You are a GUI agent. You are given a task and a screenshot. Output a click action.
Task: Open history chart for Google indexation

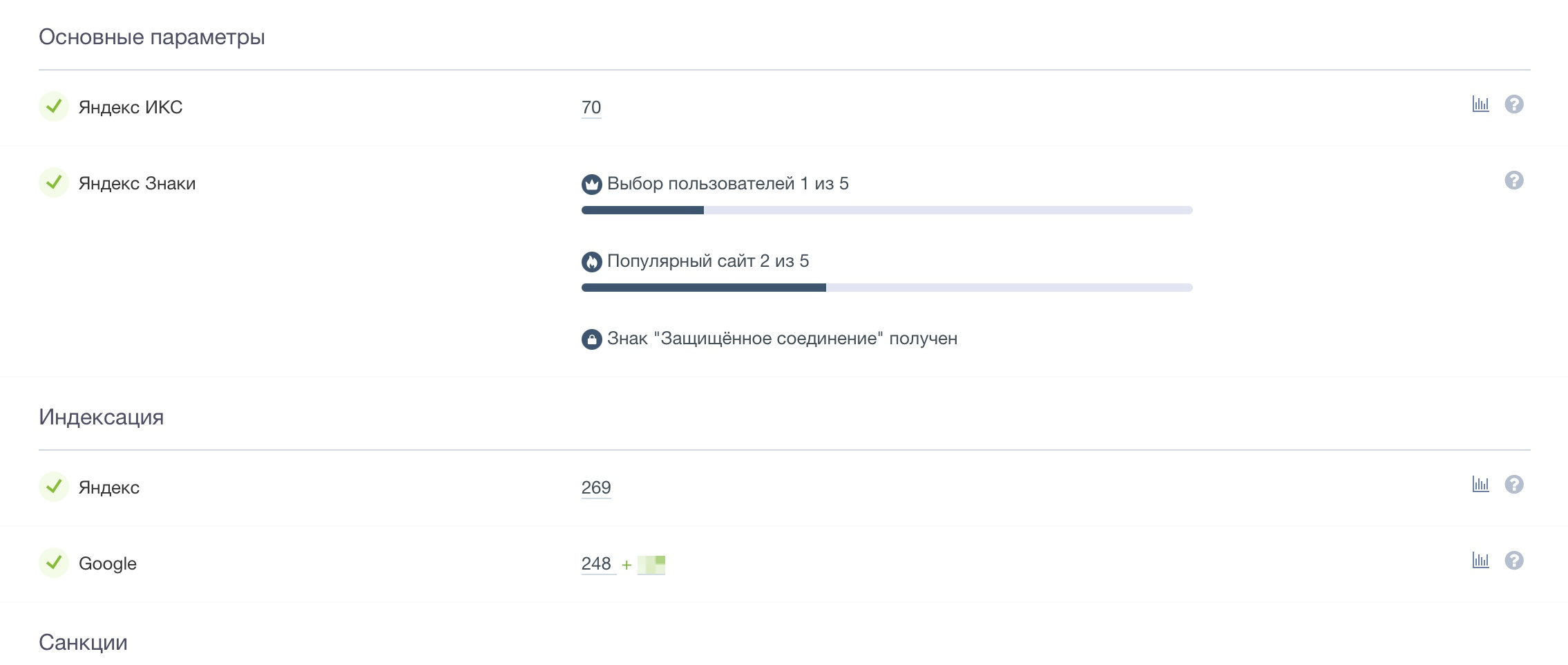[x=1480, y=561]
